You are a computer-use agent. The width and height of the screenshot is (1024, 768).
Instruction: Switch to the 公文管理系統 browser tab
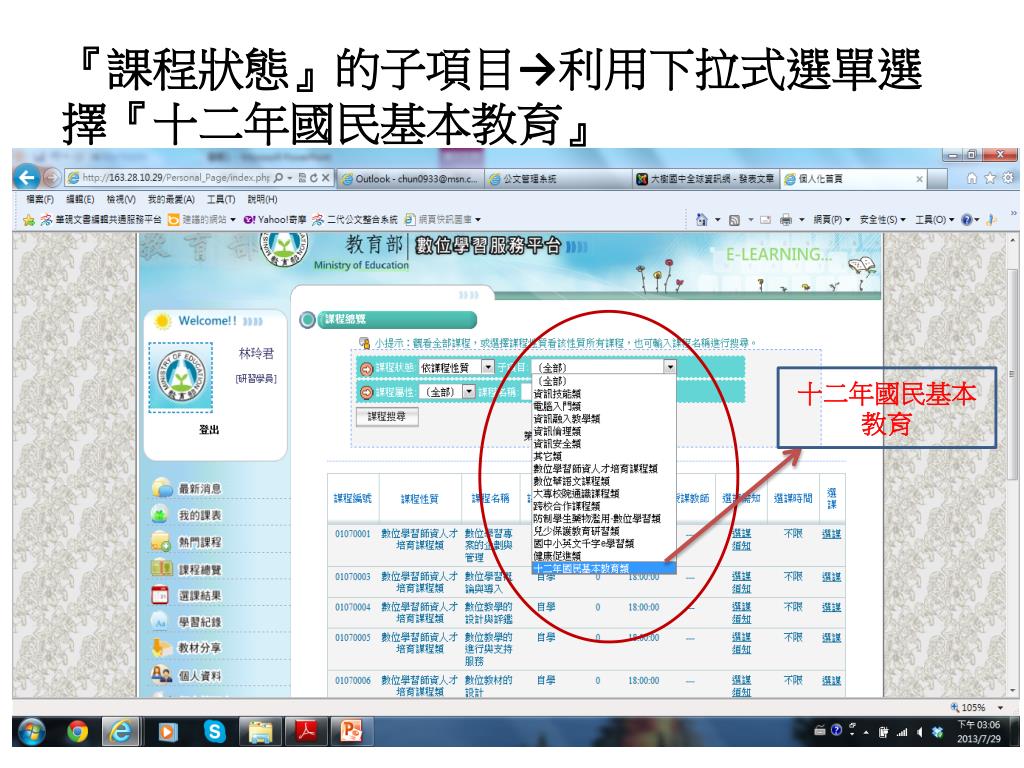[558, 178]
